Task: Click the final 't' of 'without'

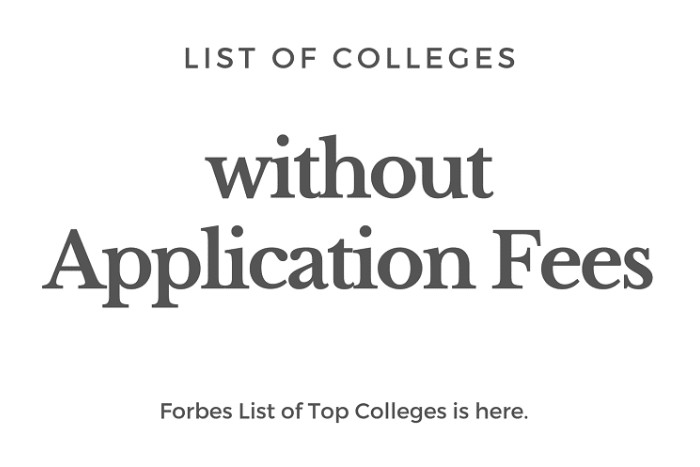Action: [478, 172]
